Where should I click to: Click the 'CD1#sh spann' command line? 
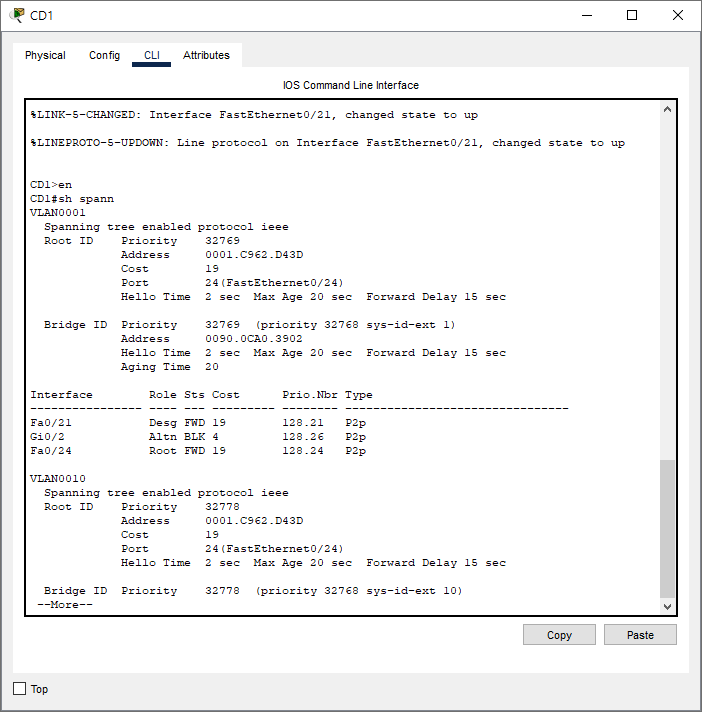(x=72, y=199)
